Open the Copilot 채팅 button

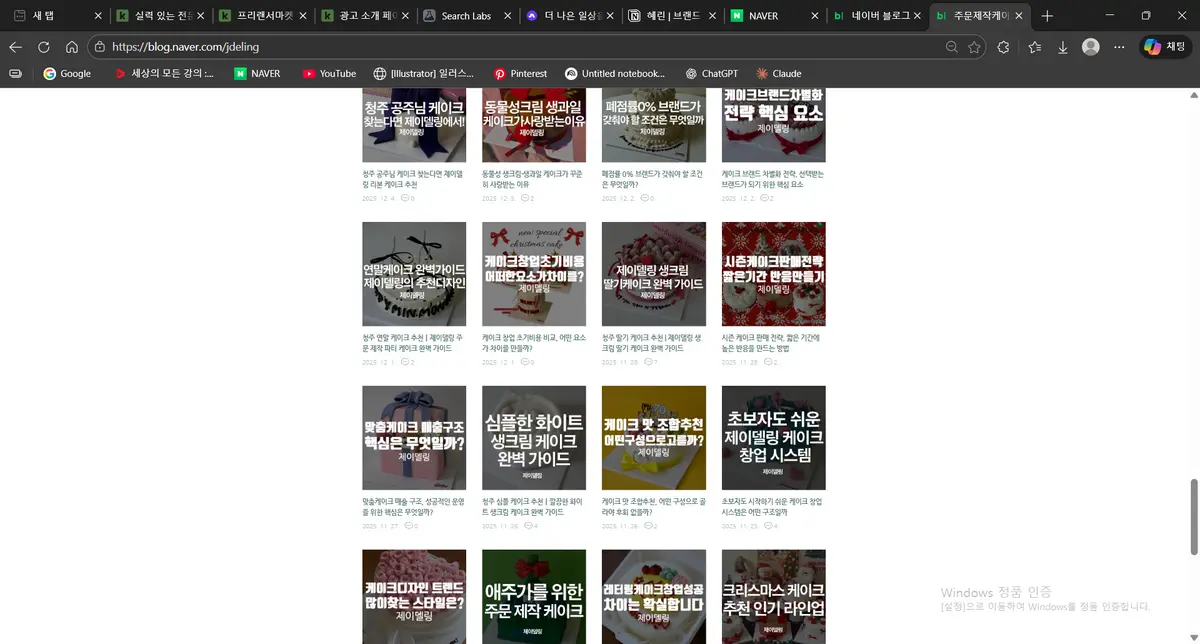coord(1164,47)
